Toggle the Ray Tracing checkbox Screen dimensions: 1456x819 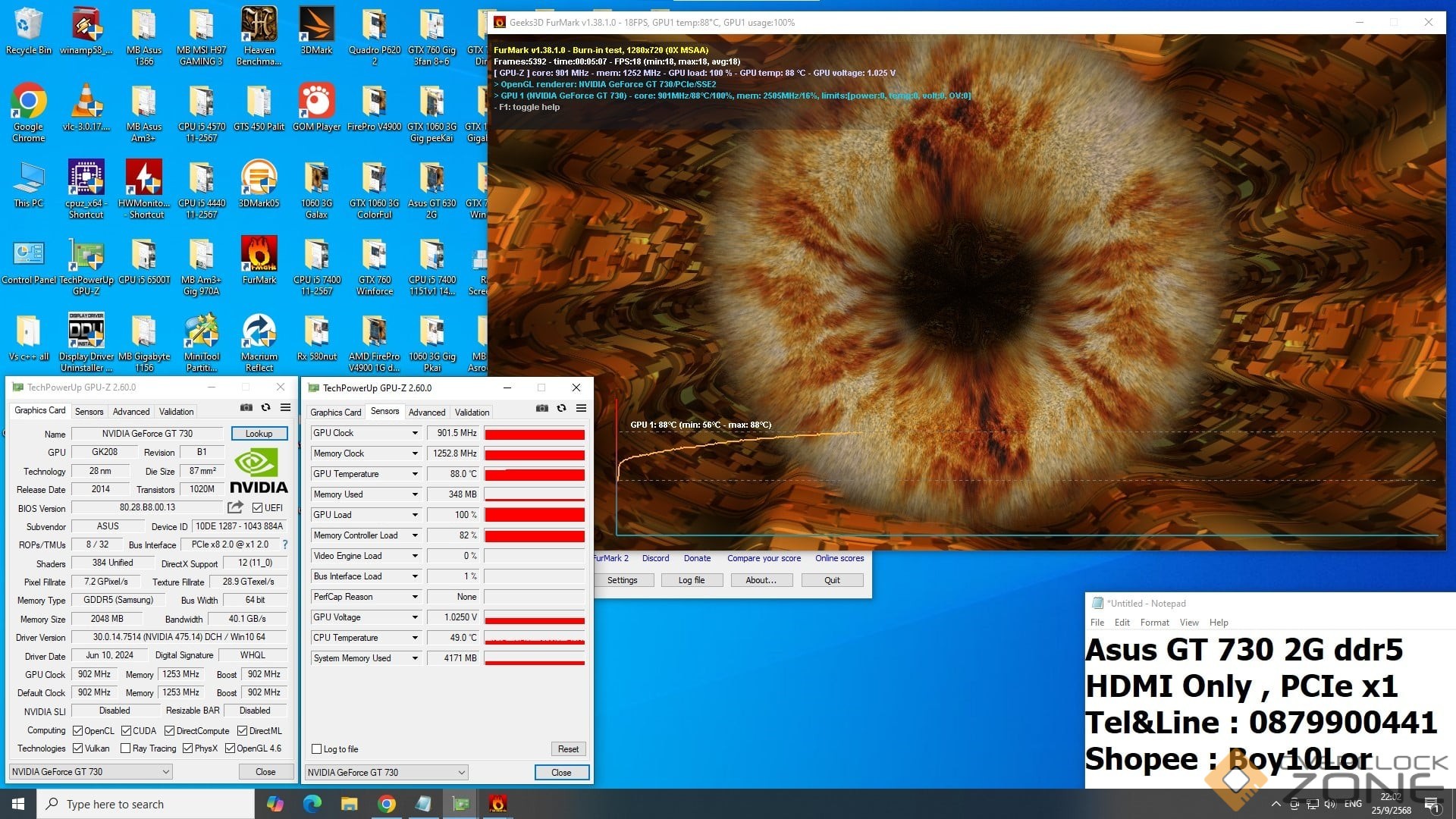[126, 748]
